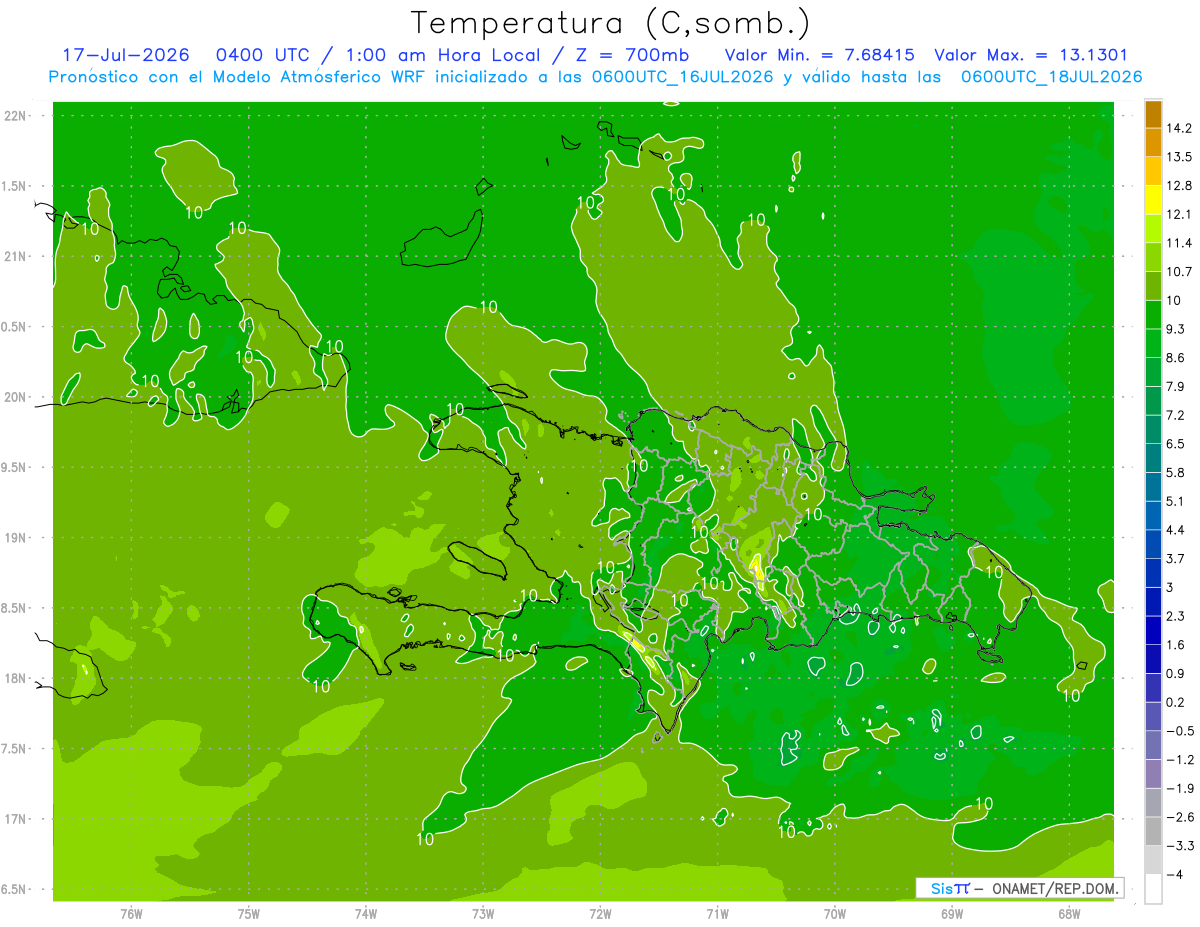Click the title "Temperatura (C,somb.)"

tap(611, 24)
